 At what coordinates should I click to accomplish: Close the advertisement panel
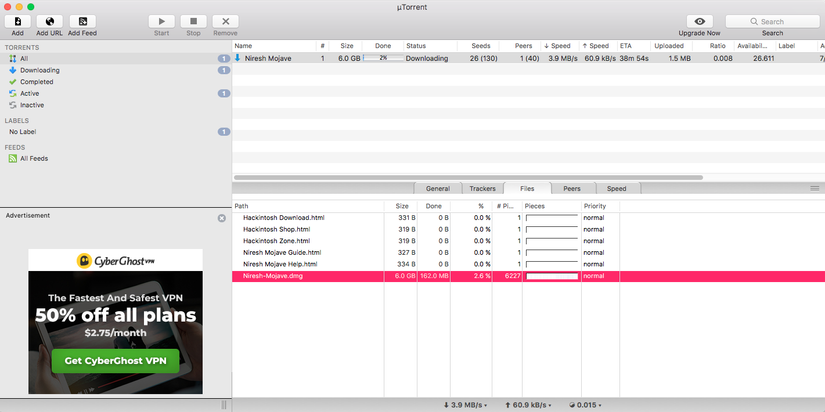[222, 218]
